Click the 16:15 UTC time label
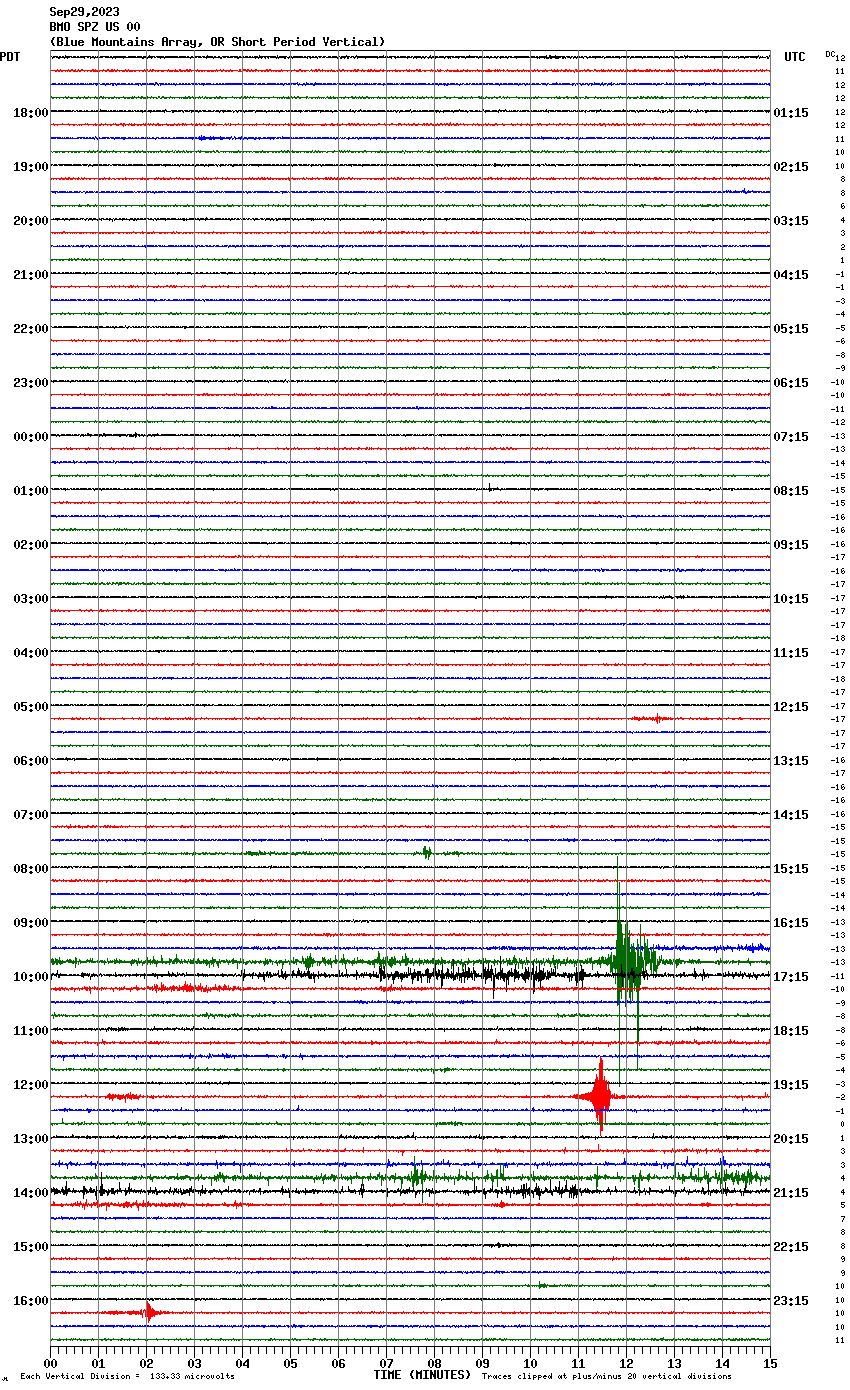850x1390 pixels. 791,923
